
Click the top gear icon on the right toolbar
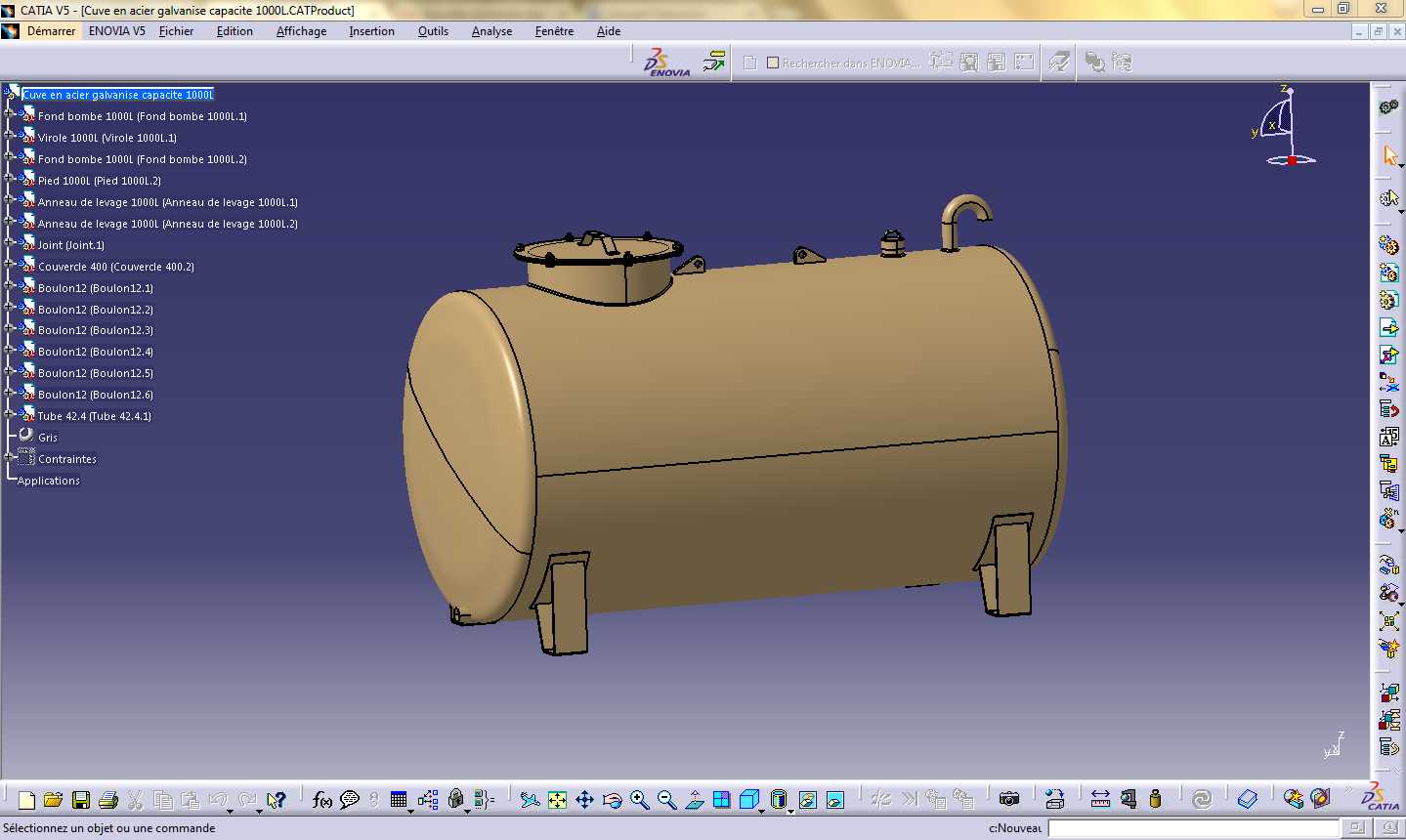tap(1389, 106)
